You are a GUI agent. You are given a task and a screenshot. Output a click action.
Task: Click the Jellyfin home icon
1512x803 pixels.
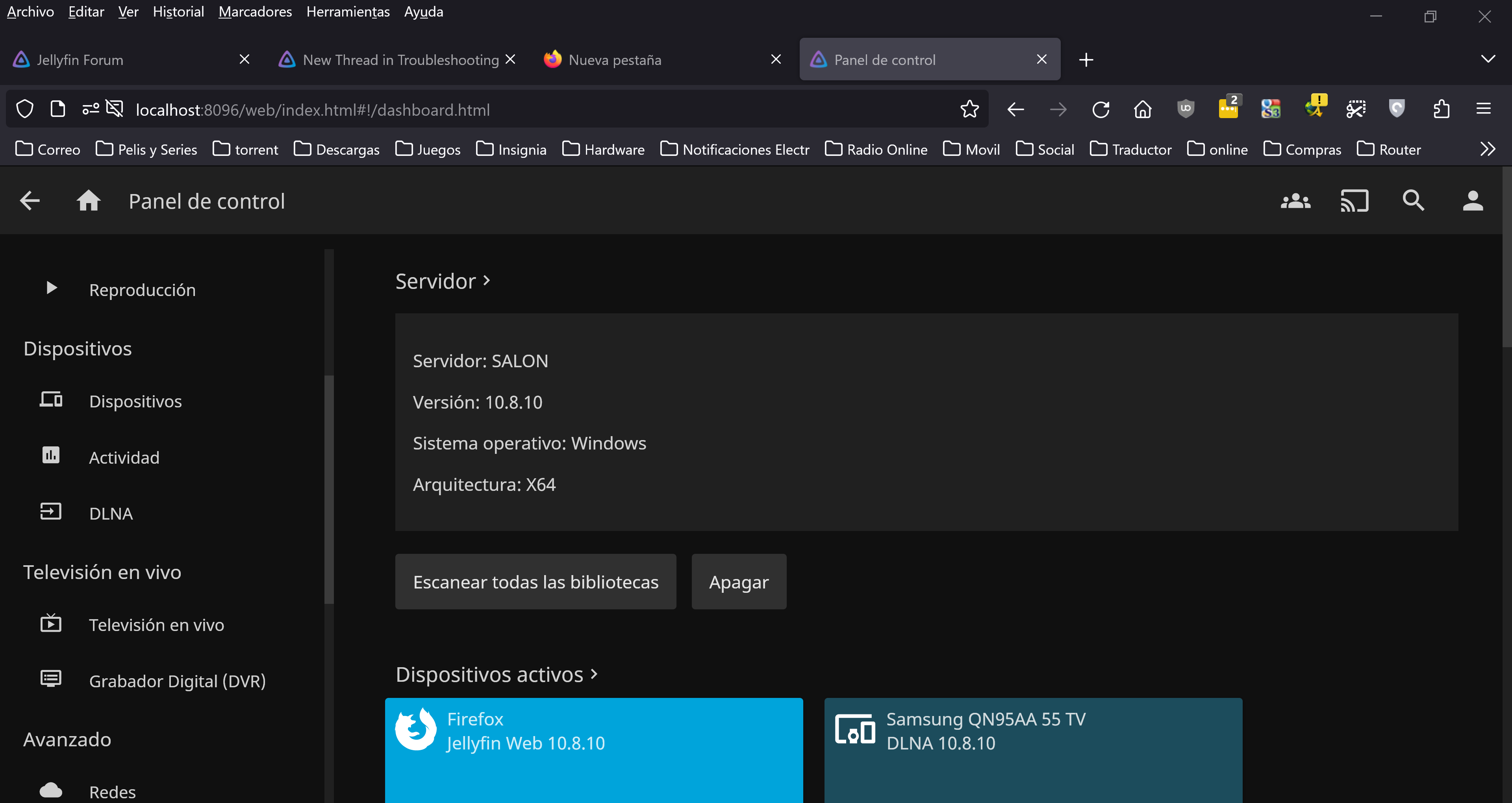pyautogui.click(x=89, y=201)
